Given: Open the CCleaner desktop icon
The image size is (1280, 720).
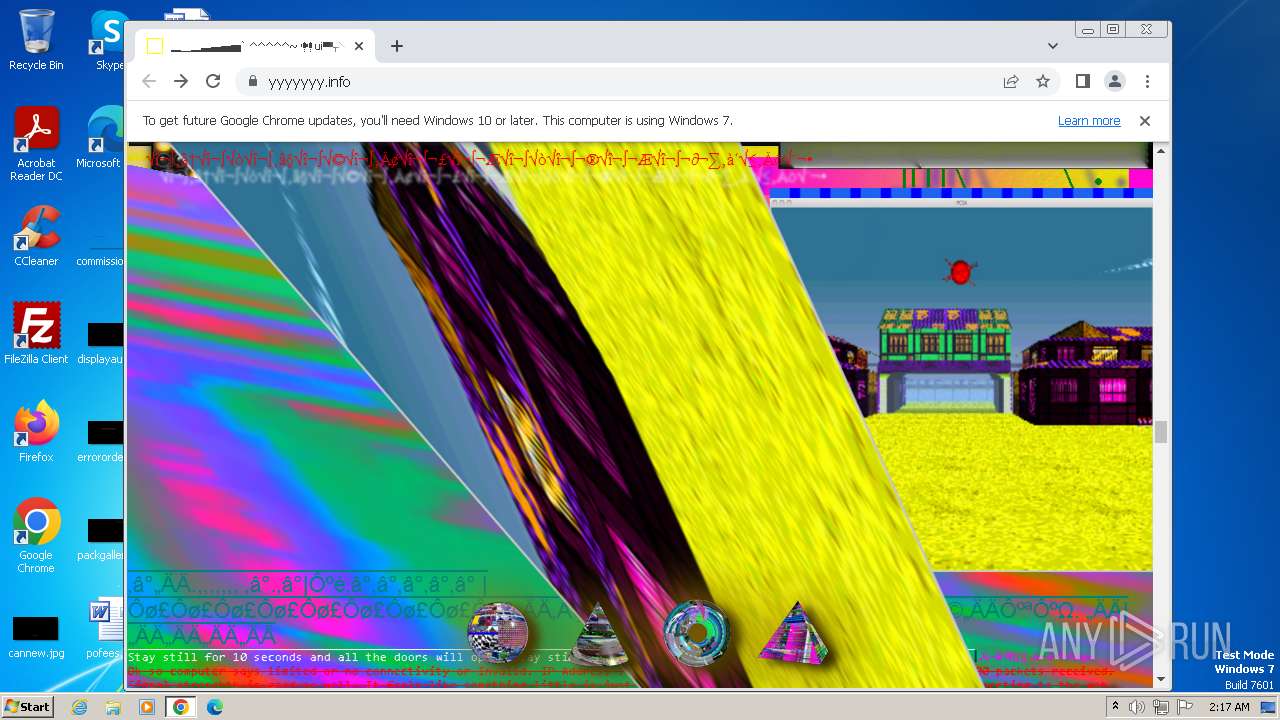Looking at the screenshot, I should point(36,236).
